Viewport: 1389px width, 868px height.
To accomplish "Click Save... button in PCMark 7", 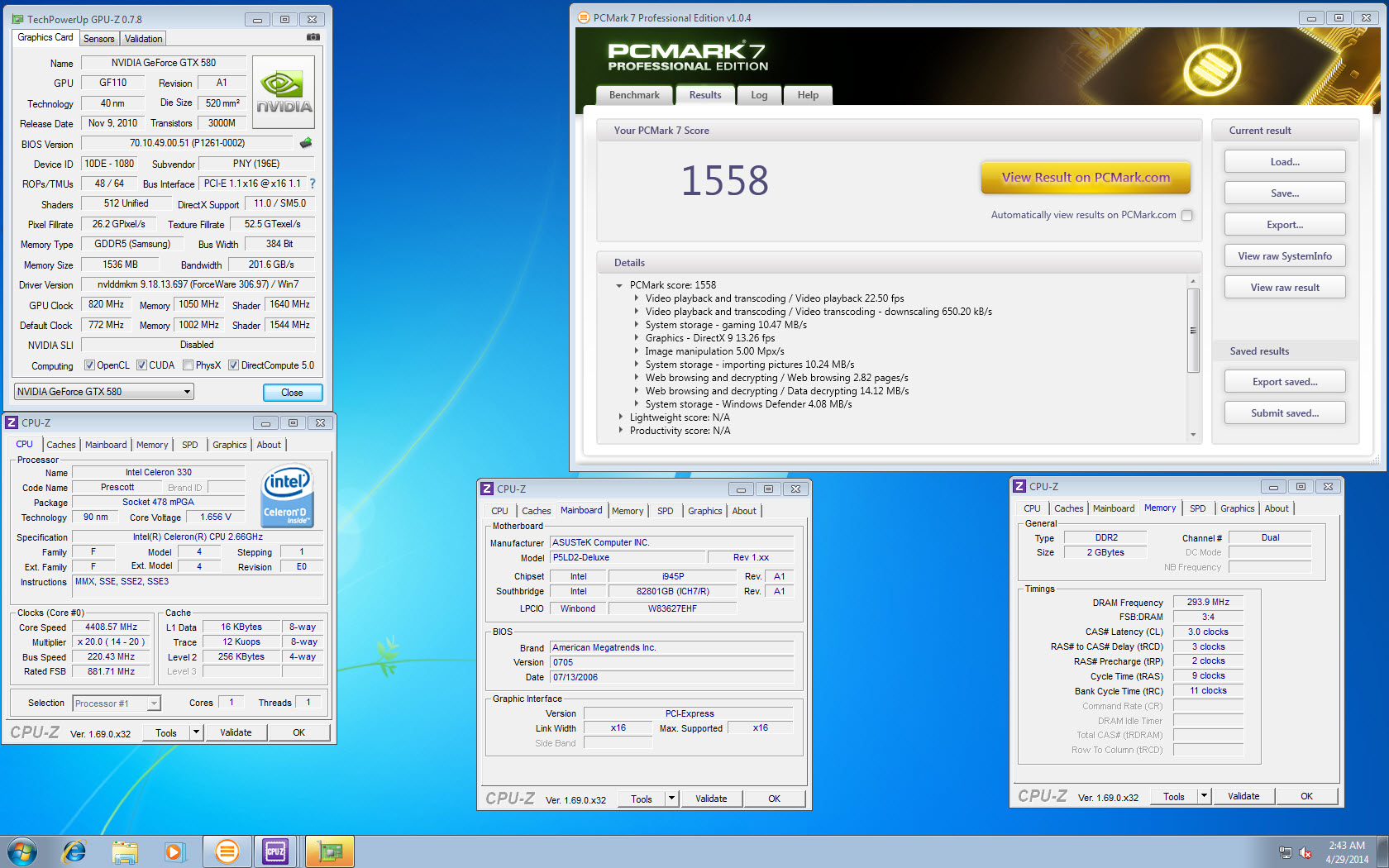I will point(1285,193).
